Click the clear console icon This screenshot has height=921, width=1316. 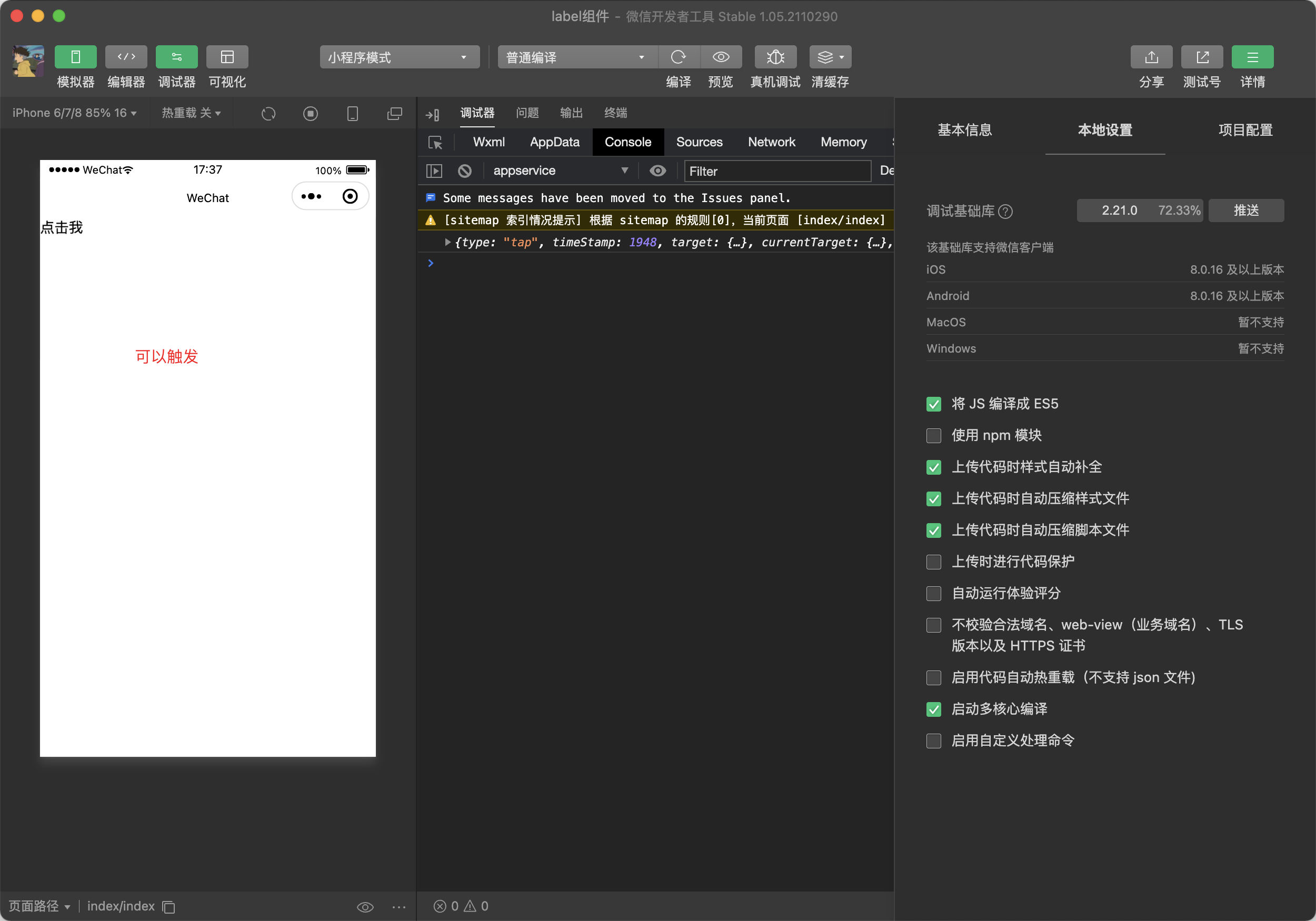465,171
